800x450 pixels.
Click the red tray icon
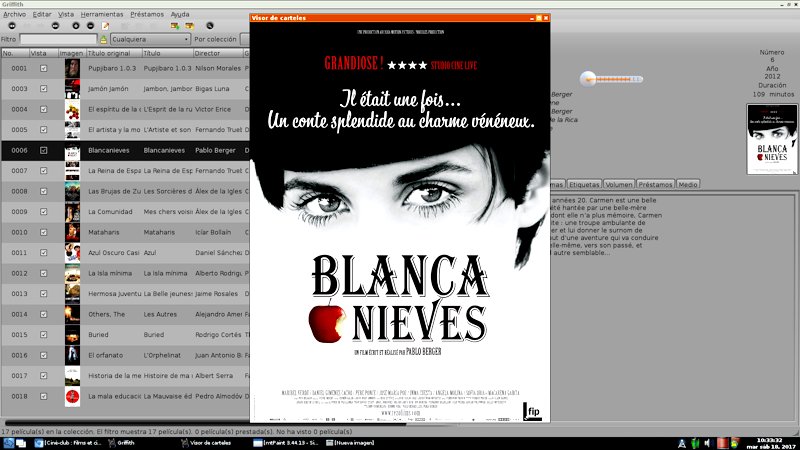click(722, 443)
